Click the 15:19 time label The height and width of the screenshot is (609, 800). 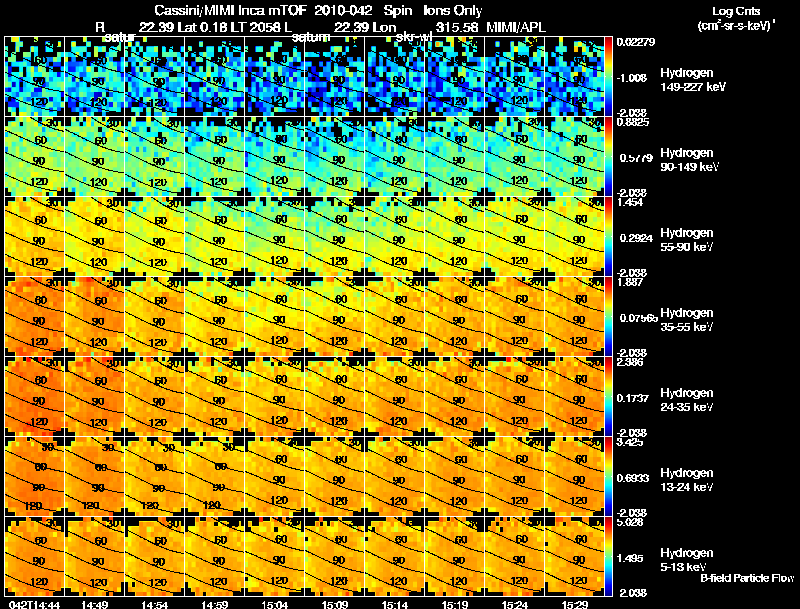[455, 604]
